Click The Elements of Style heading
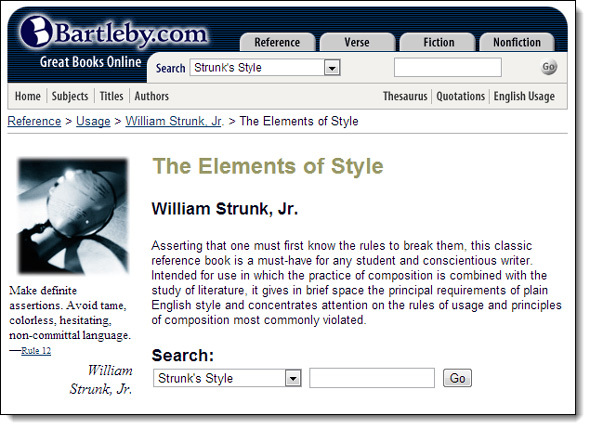 click(x=268, y=166)
